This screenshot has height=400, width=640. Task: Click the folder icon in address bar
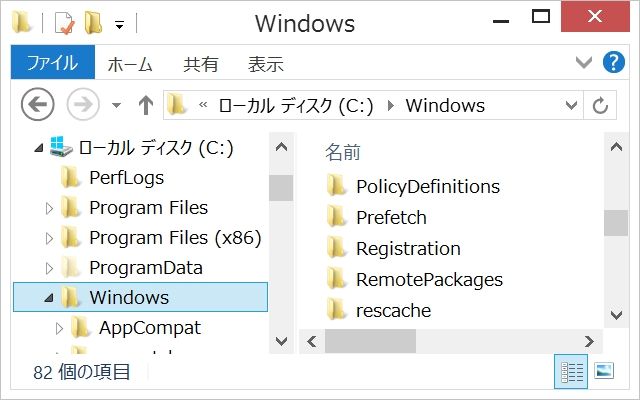click(177, 104)
